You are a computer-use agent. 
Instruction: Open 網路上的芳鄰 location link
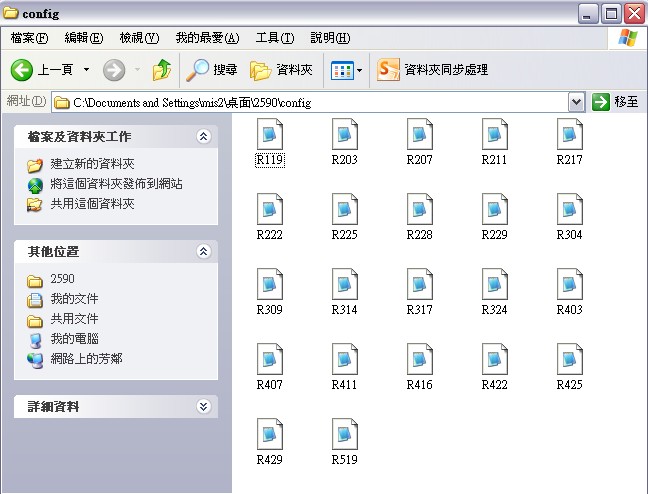click(86, 359)
